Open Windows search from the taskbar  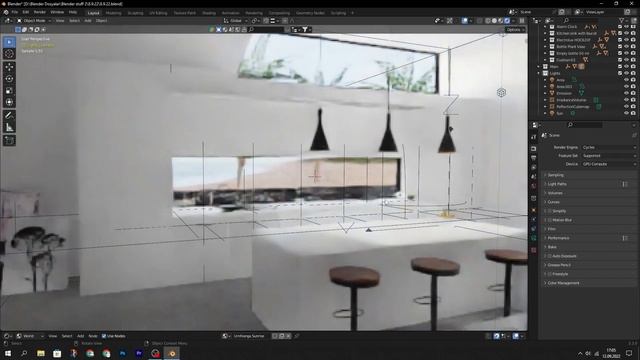(24, 353)
